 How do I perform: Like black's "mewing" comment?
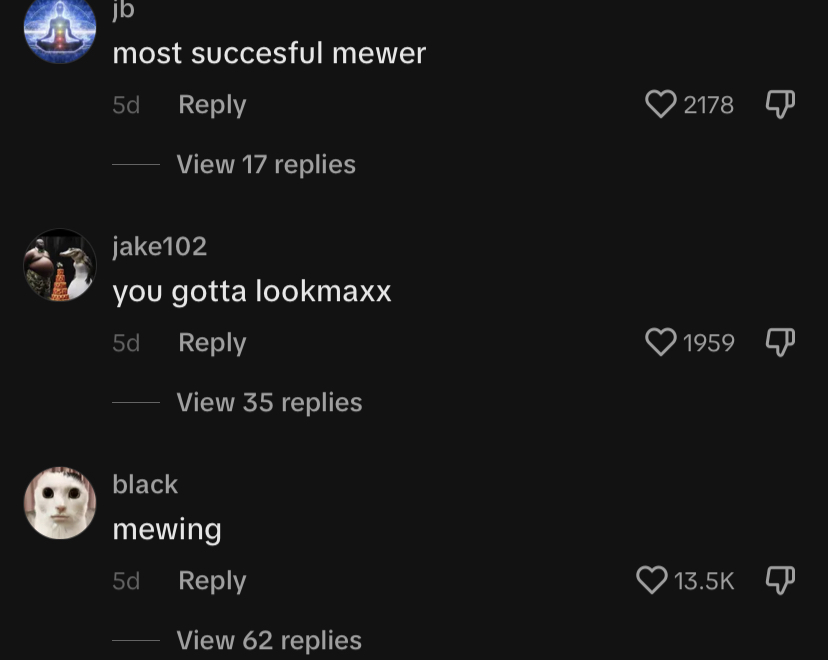click(652, 580)
